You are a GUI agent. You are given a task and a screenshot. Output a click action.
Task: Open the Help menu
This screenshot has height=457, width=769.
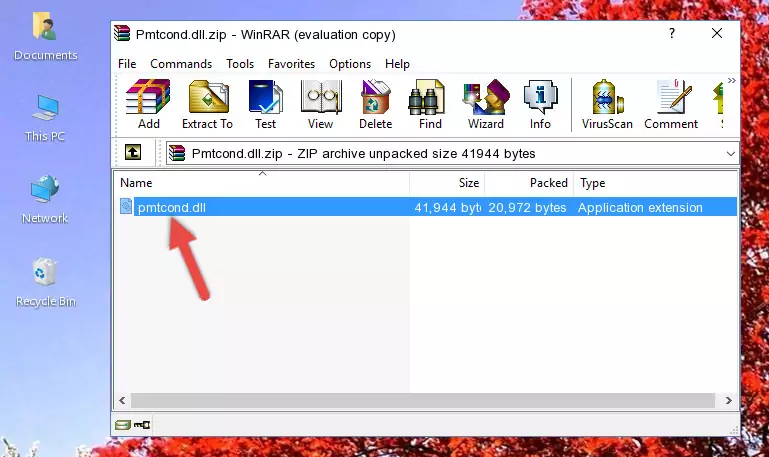tap(397, 64)
